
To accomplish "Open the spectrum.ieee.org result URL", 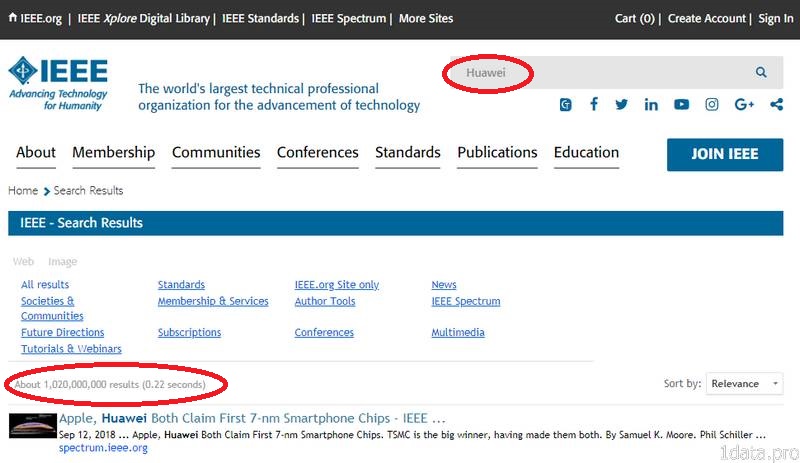I will click(x=103, y=448).
